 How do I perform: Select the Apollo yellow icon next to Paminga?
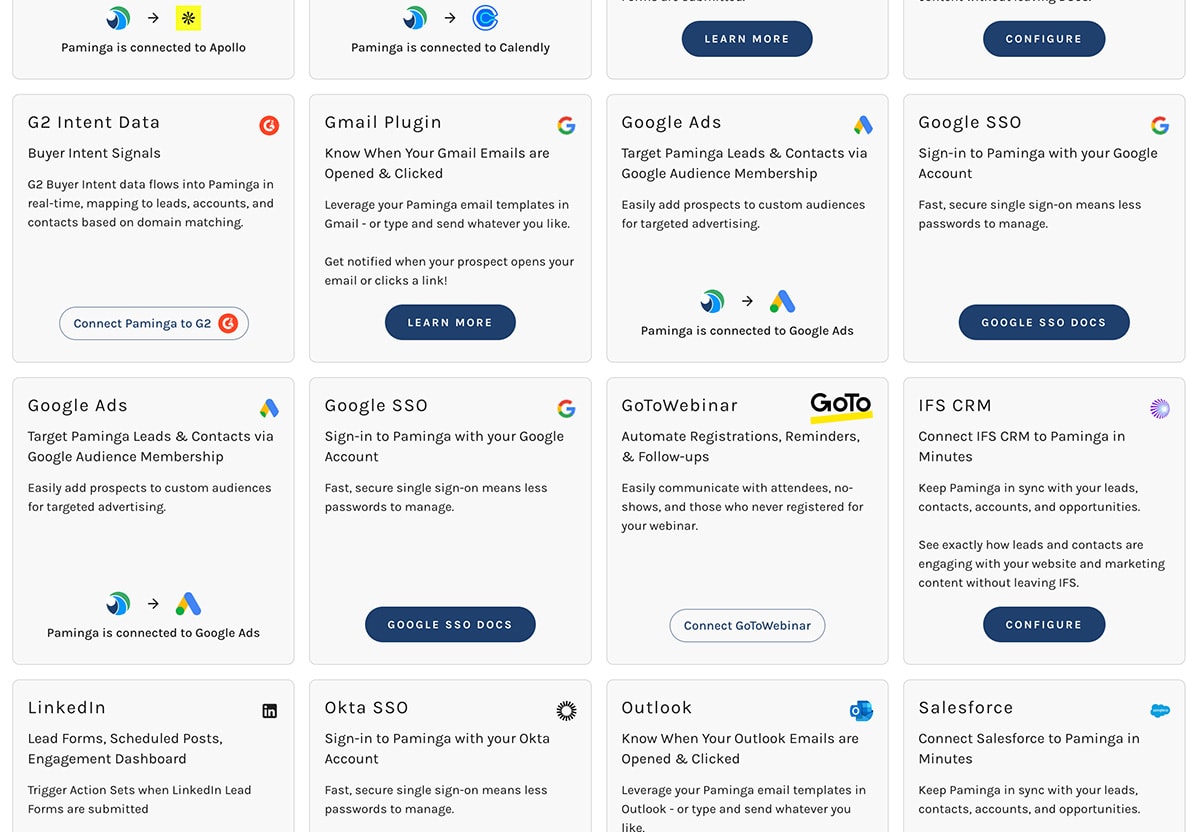188,18
